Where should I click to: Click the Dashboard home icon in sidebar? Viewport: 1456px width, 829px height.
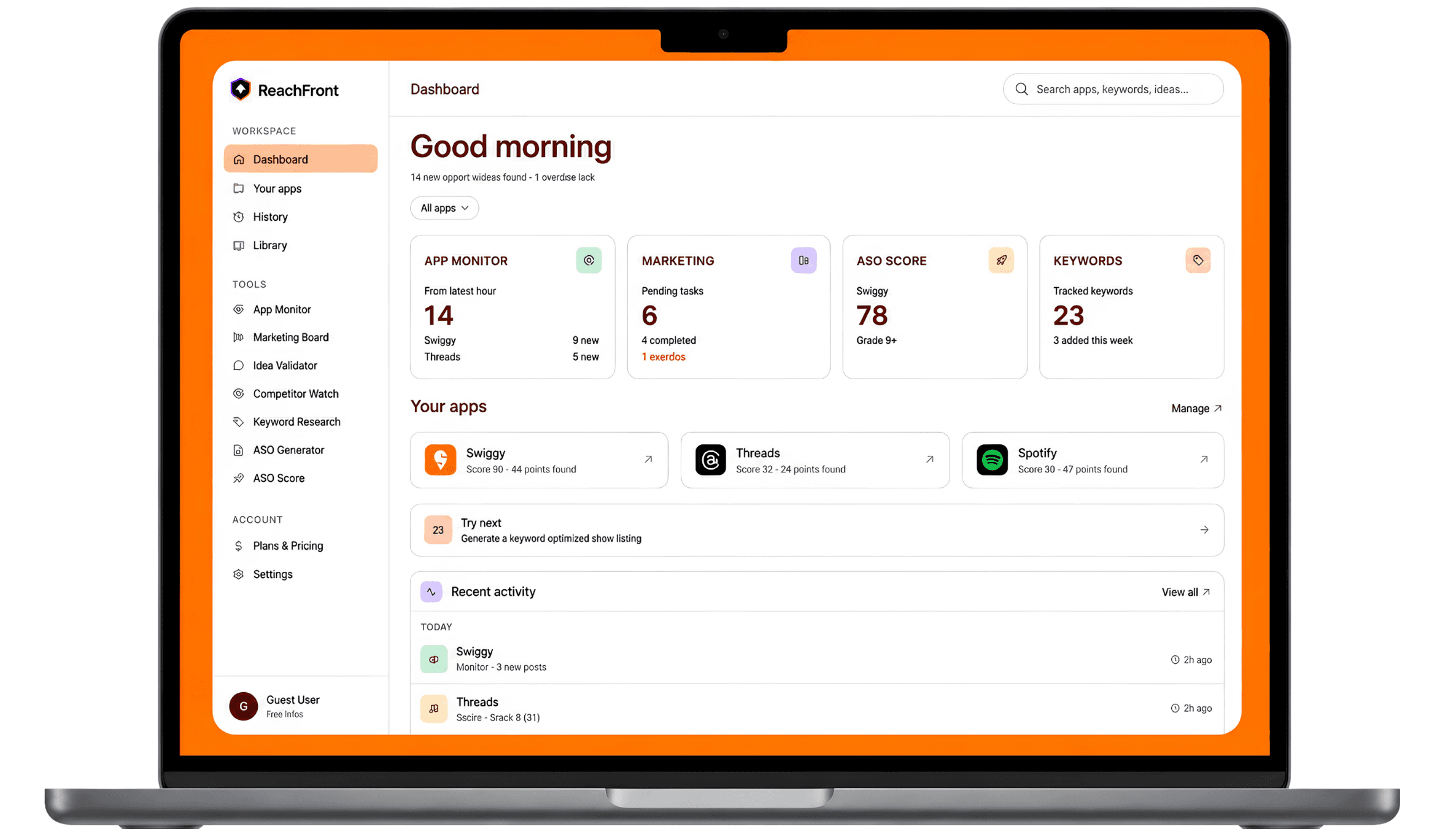coord(239,160)
